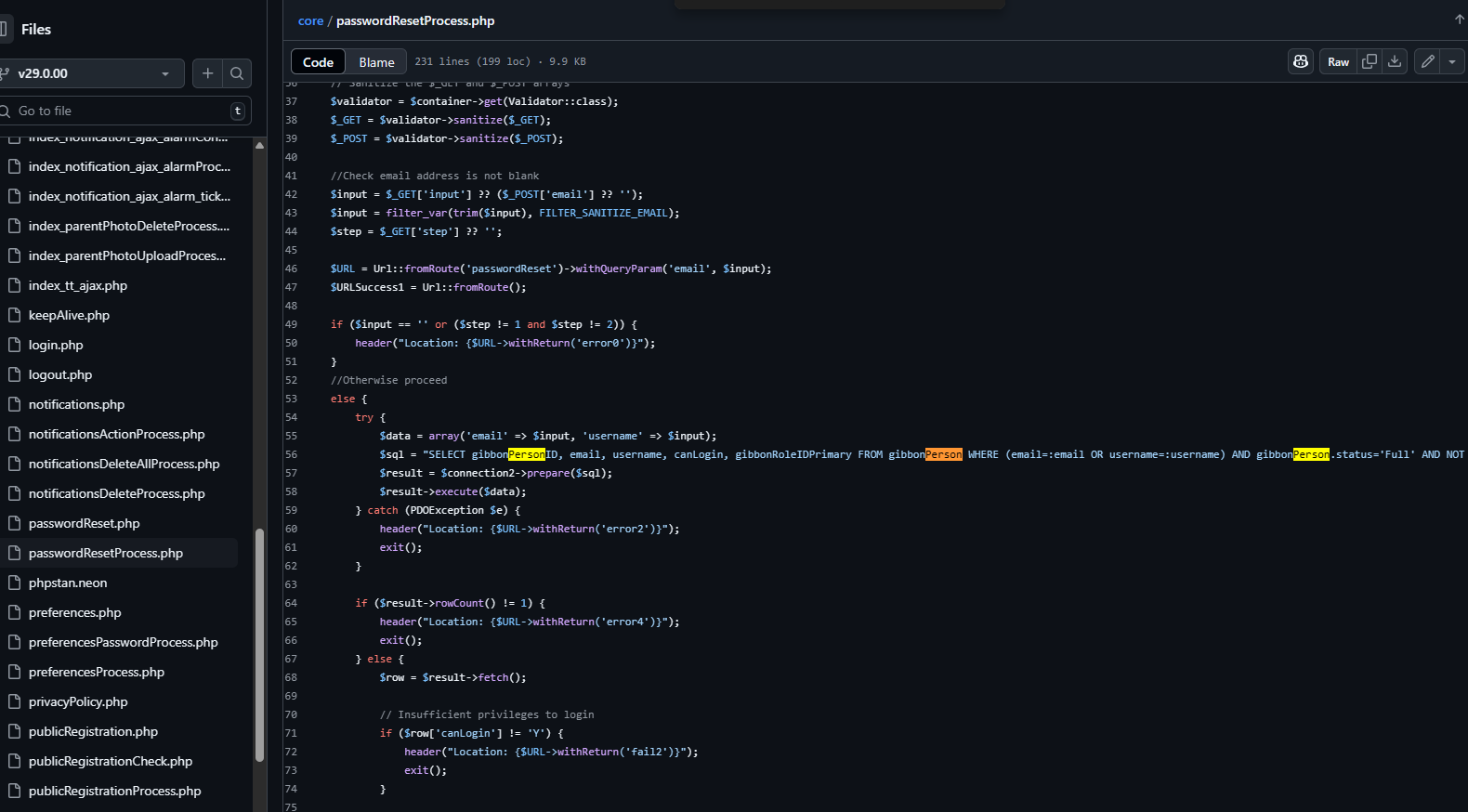Image resolution: width=1468 pixels, height=812 pixels.
Task: Click line number 56
Action: pos(292,454)
